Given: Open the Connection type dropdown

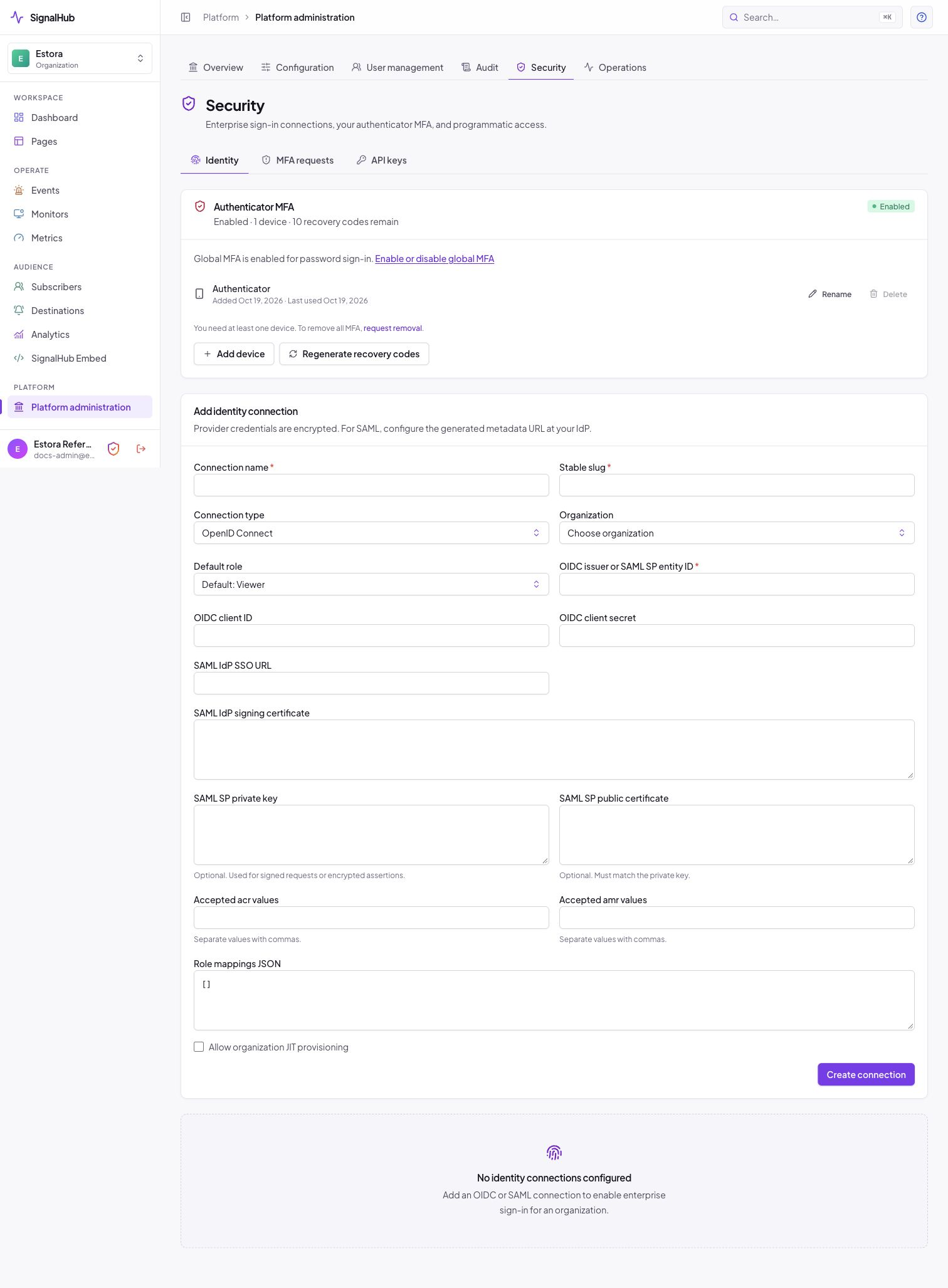Looking at the screenshot, I should [371, 533].
